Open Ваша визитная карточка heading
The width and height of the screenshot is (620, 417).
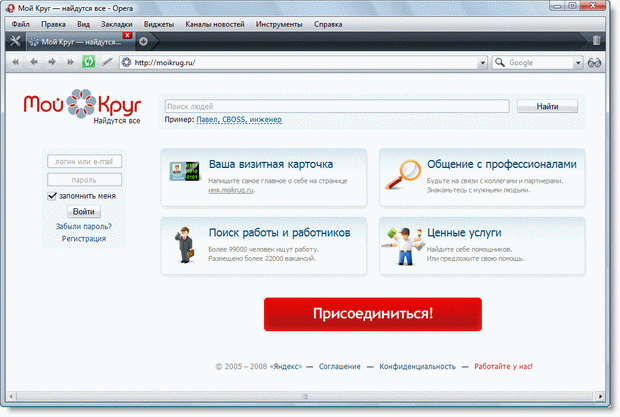click(271, 164)
